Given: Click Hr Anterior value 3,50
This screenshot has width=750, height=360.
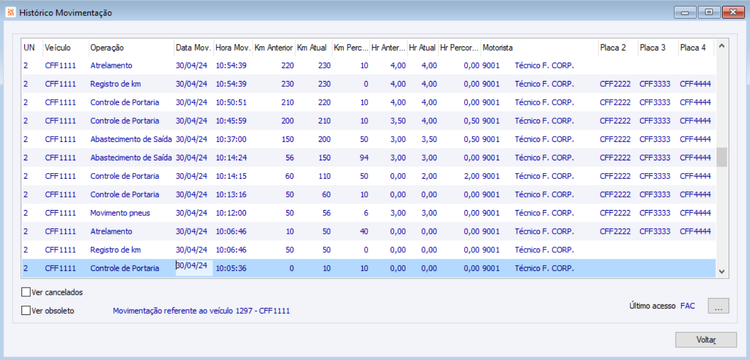Looking at the screenshot, I should coord(398,121).
